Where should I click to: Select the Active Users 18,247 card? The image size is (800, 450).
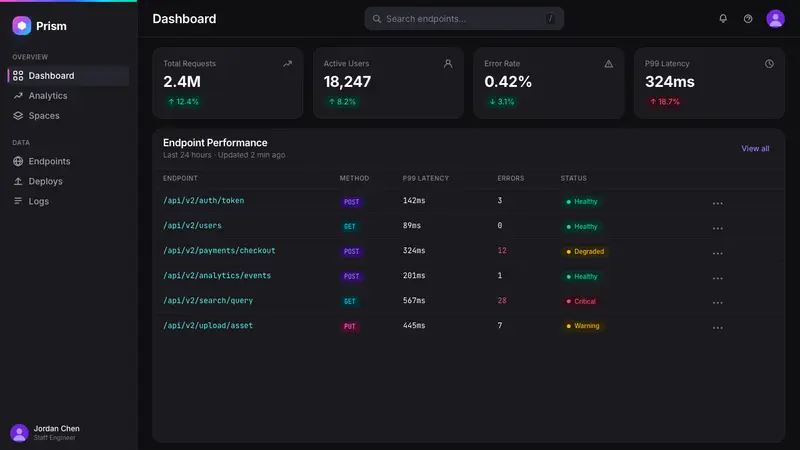[x=388, y=83]
